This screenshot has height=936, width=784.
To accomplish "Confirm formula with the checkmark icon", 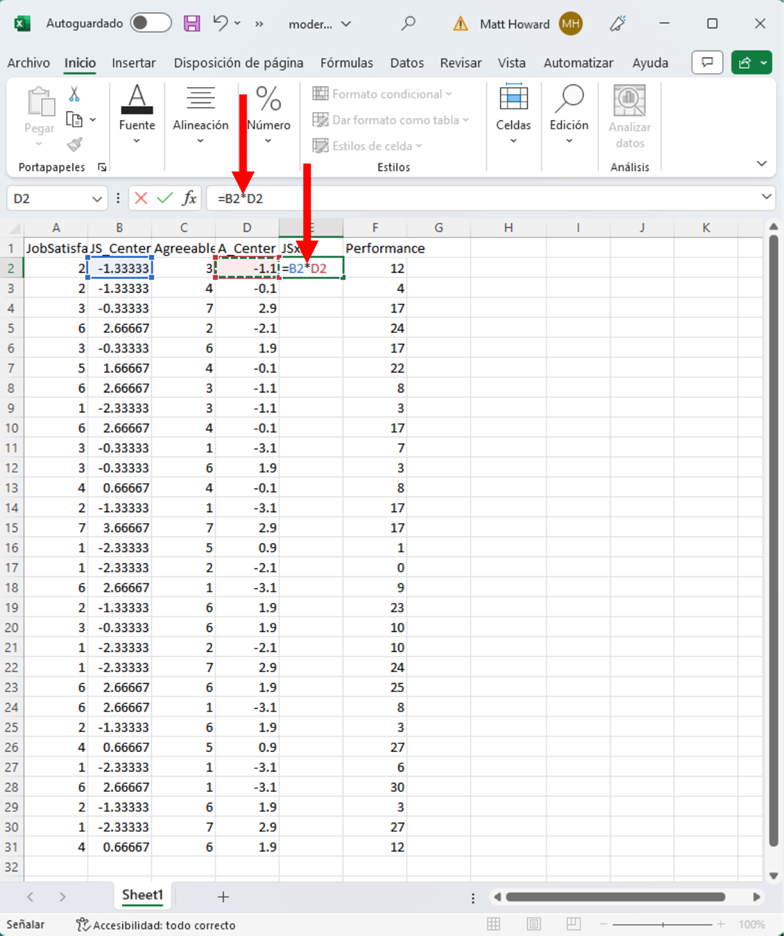I will click(164, 198).
